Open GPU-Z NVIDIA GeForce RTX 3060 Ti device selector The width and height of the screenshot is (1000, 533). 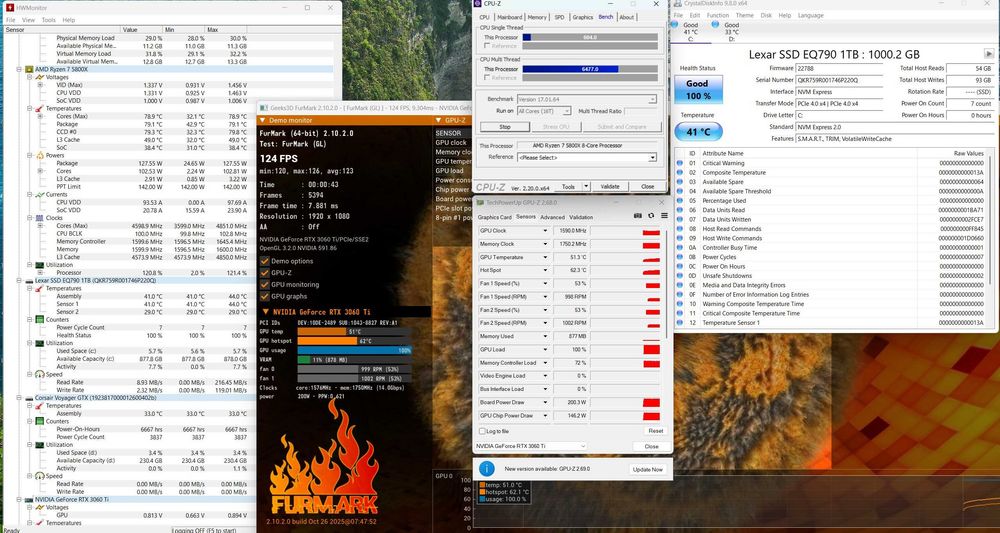(531, 446)
